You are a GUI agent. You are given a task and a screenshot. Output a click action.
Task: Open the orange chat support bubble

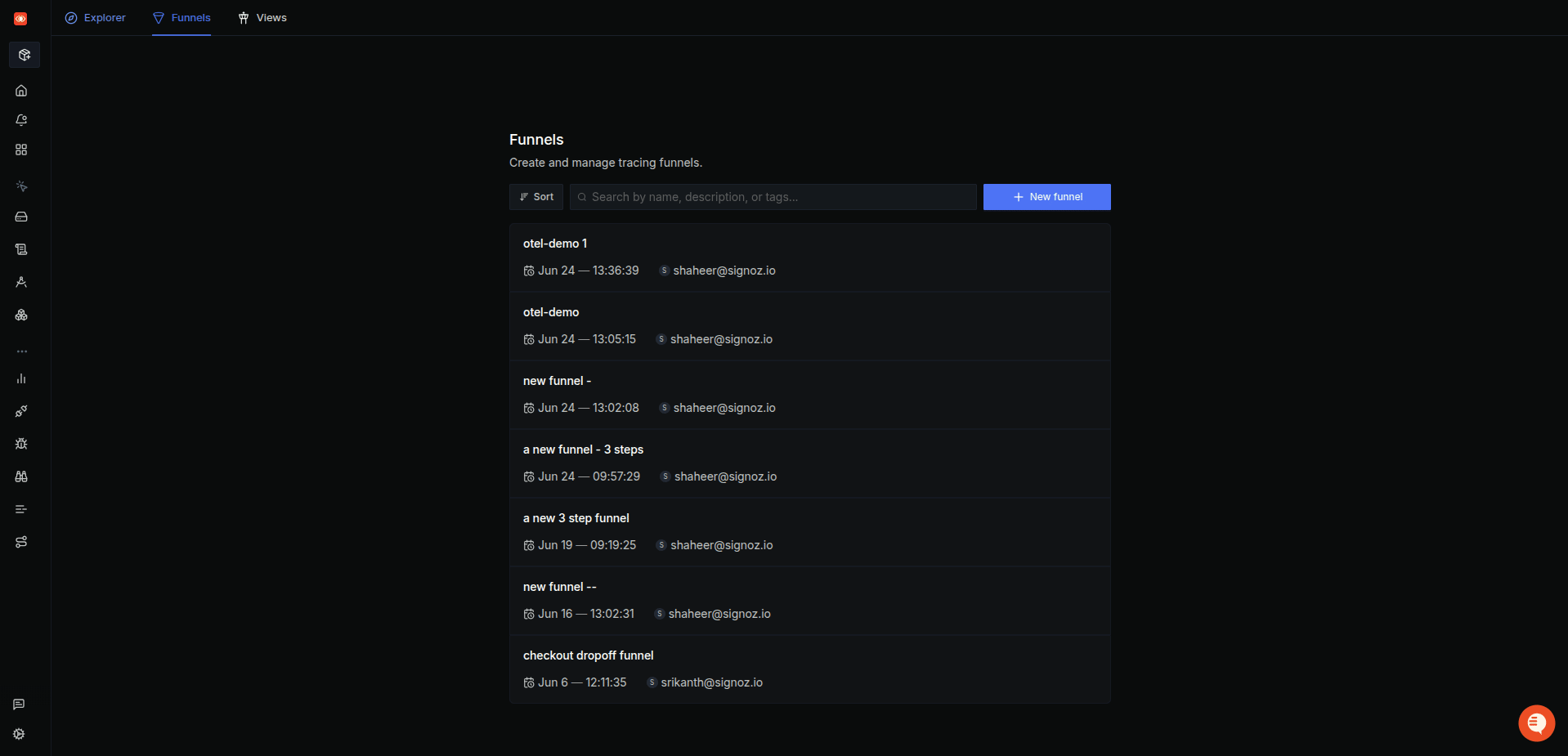point(1536,723)
